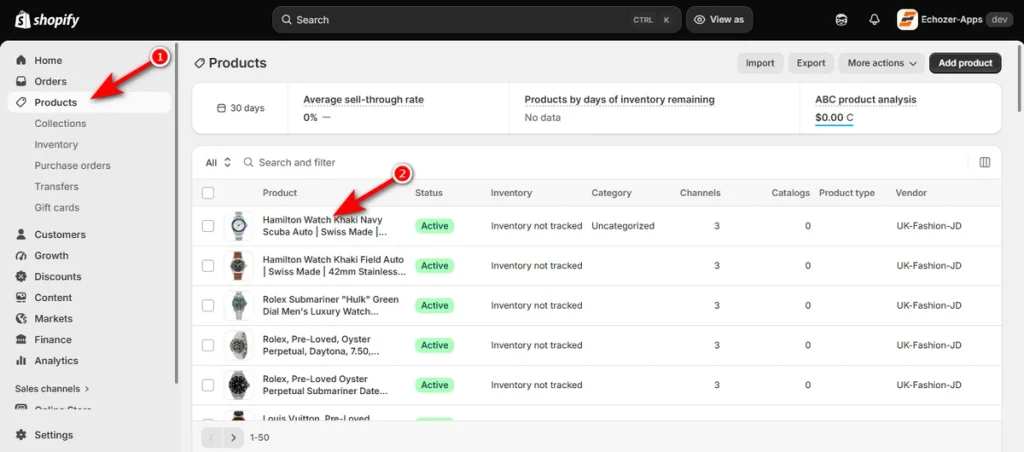Go to Transfers in sidebar
Screen dimensions: 1024x452
click(56, 186)
